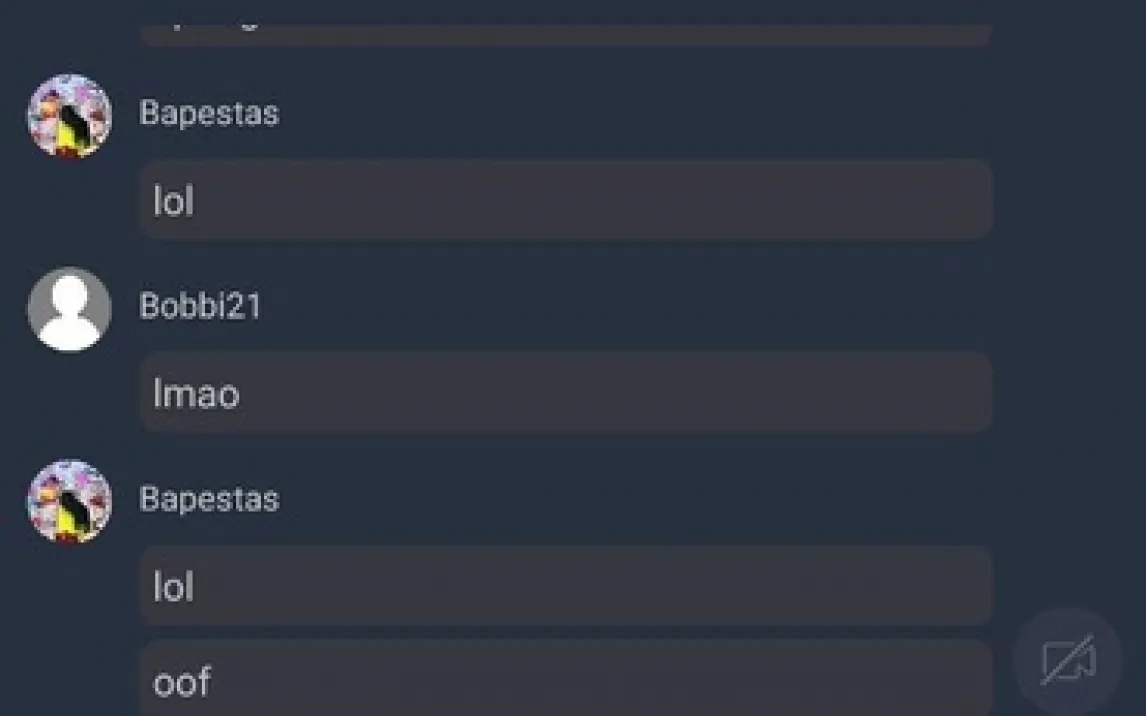View the profile picture beside Bobbi21

click(x=69, y=309)
